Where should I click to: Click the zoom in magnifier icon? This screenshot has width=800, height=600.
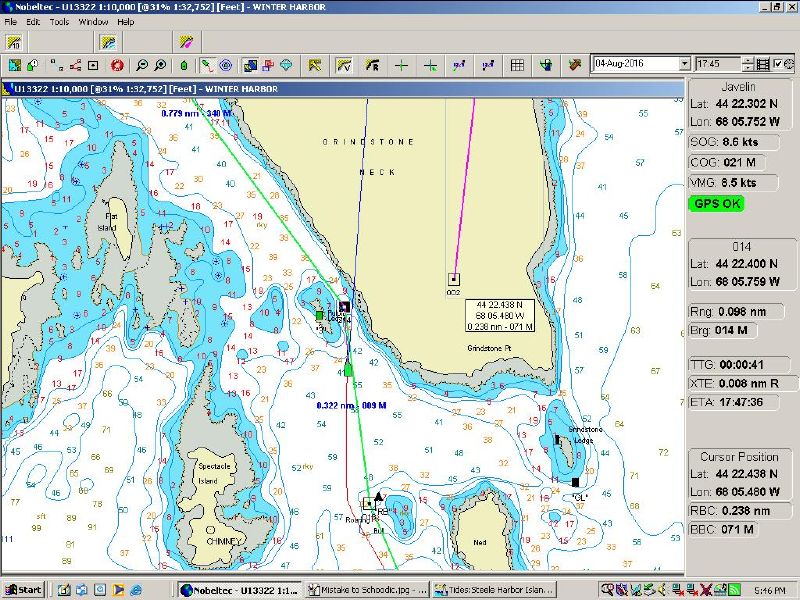point(161,65)
